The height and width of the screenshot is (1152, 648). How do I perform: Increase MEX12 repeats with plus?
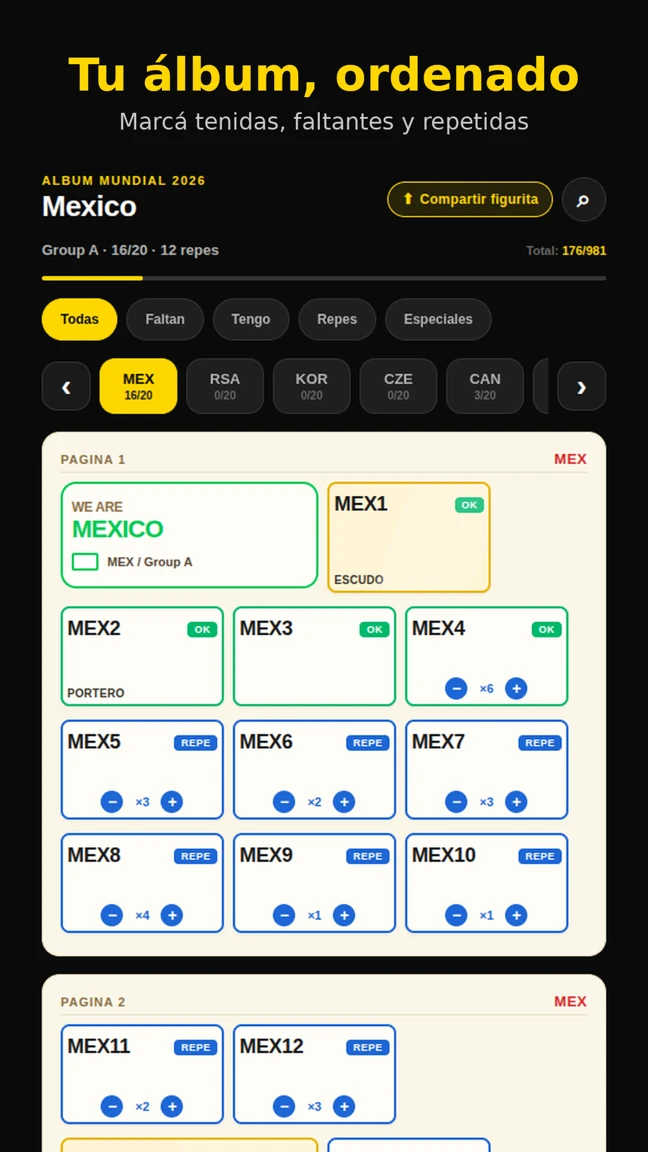(344, 1106)
